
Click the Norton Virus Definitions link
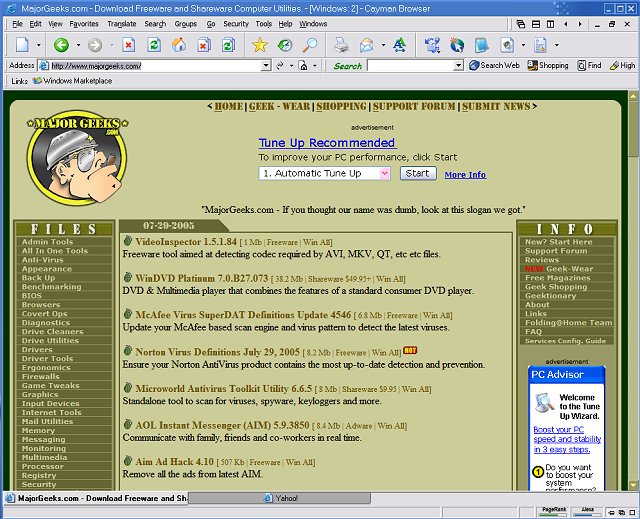tap(217, 352)
